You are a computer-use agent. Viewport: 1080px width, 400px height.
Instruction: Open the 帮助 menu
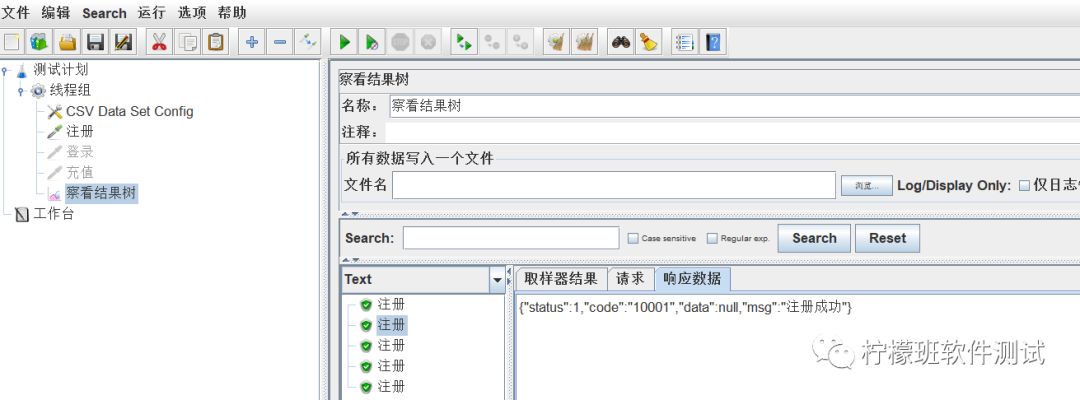232,12
